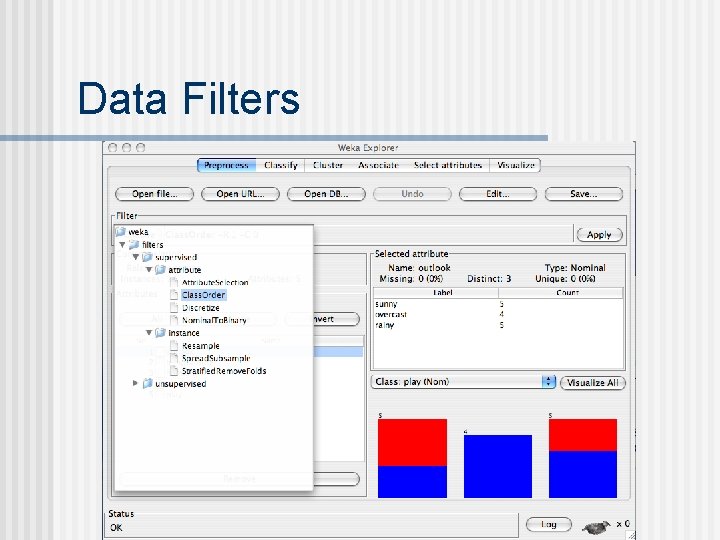The width and height of the screenshot is (720, 540).
Task: Select the StratifiedRemoveFolds filter
Action: (224, 371)
